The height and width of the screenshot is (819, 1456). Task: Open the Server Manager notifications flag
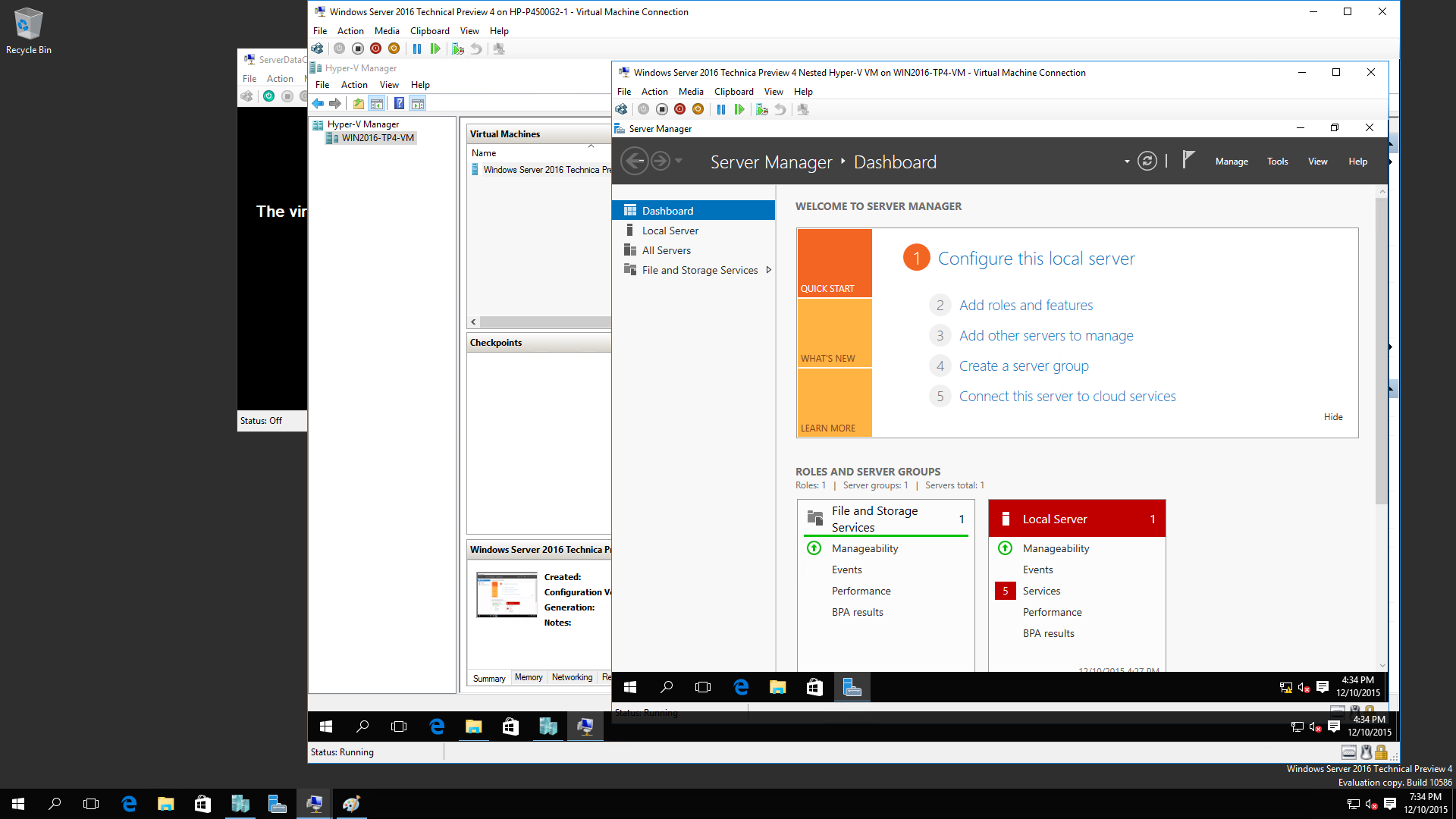coord(1188,160)
